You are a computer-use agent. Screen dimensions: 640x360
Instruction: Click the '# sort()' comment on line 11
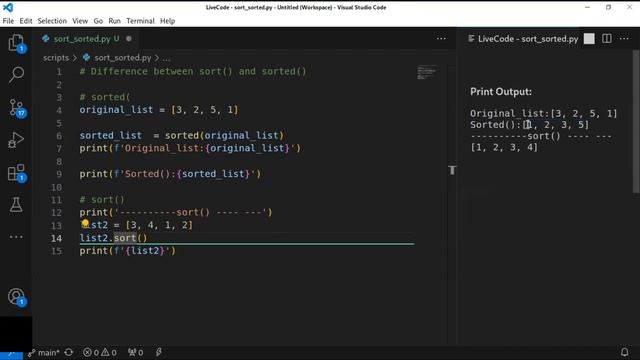coord(102,200)
